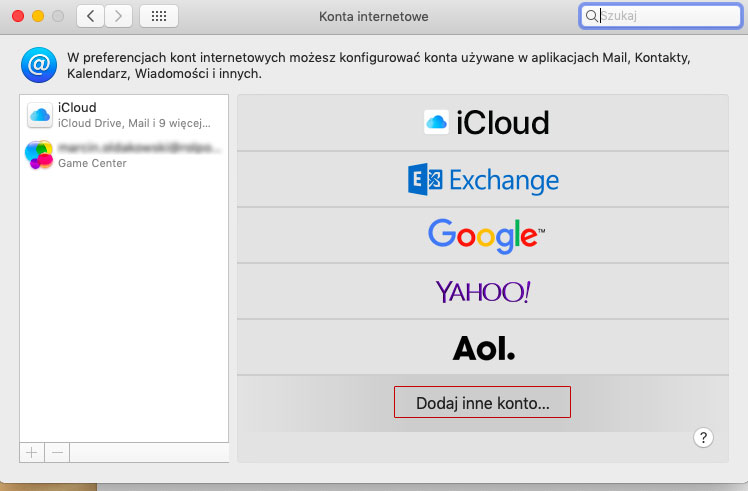
Task: Close the window with red button
Action: point(18,16)
